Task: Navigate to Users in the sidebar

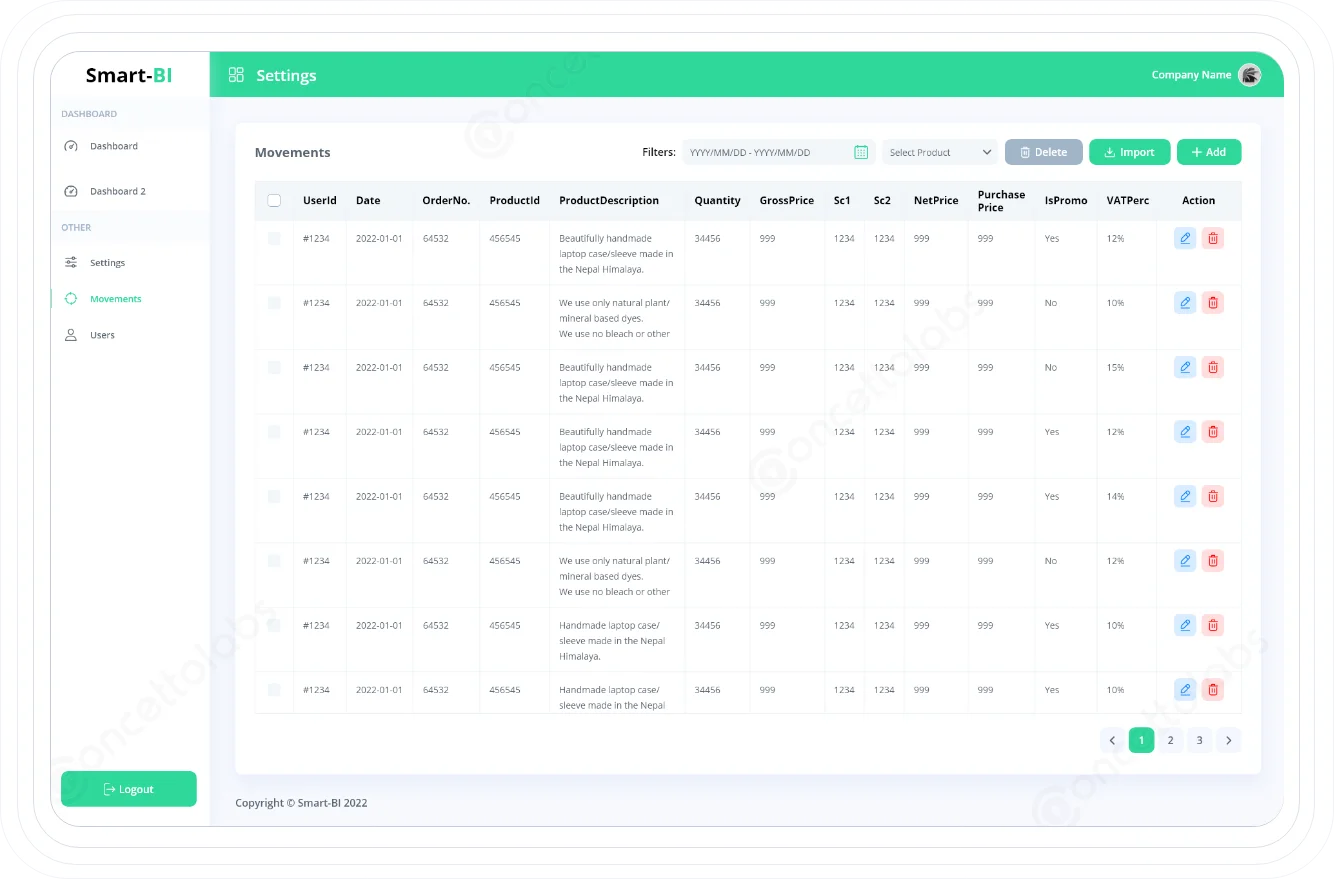Action: (102, 335)
